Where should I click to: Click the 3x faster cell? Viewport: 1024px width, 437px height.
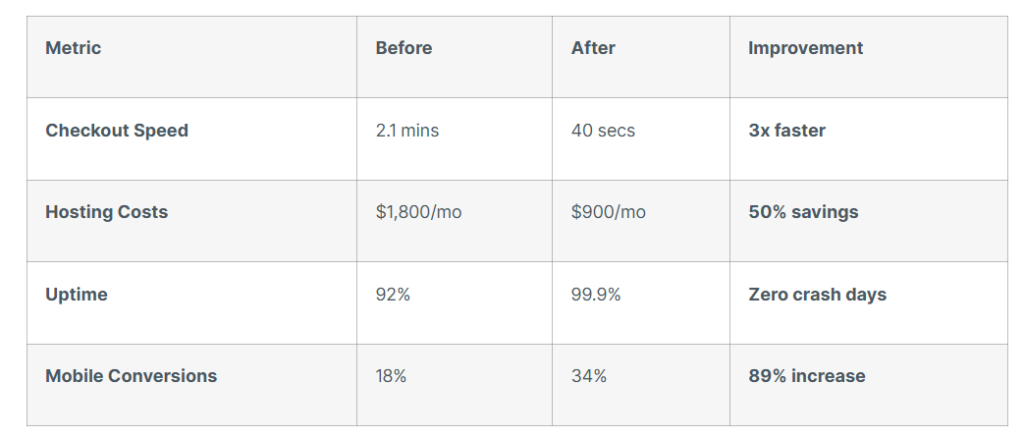click(x=787, y=131)
